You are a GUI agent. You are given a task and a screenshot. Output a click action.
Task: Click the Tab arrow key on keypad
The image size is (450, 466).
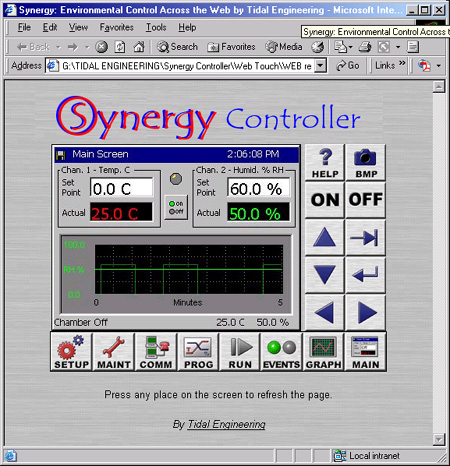point(366,238)
